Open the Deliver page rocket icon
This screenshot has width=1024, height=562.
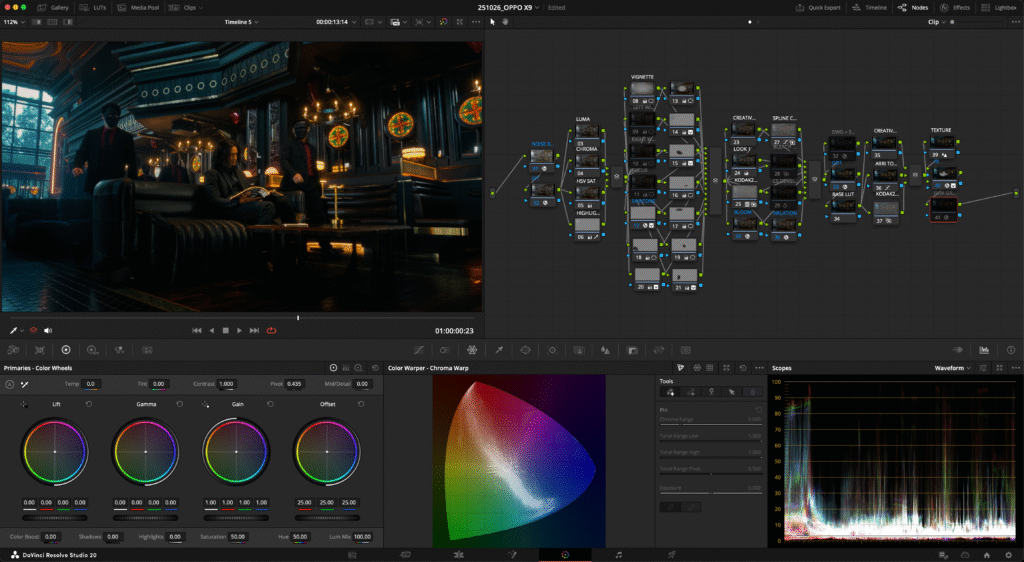point(671,553)
